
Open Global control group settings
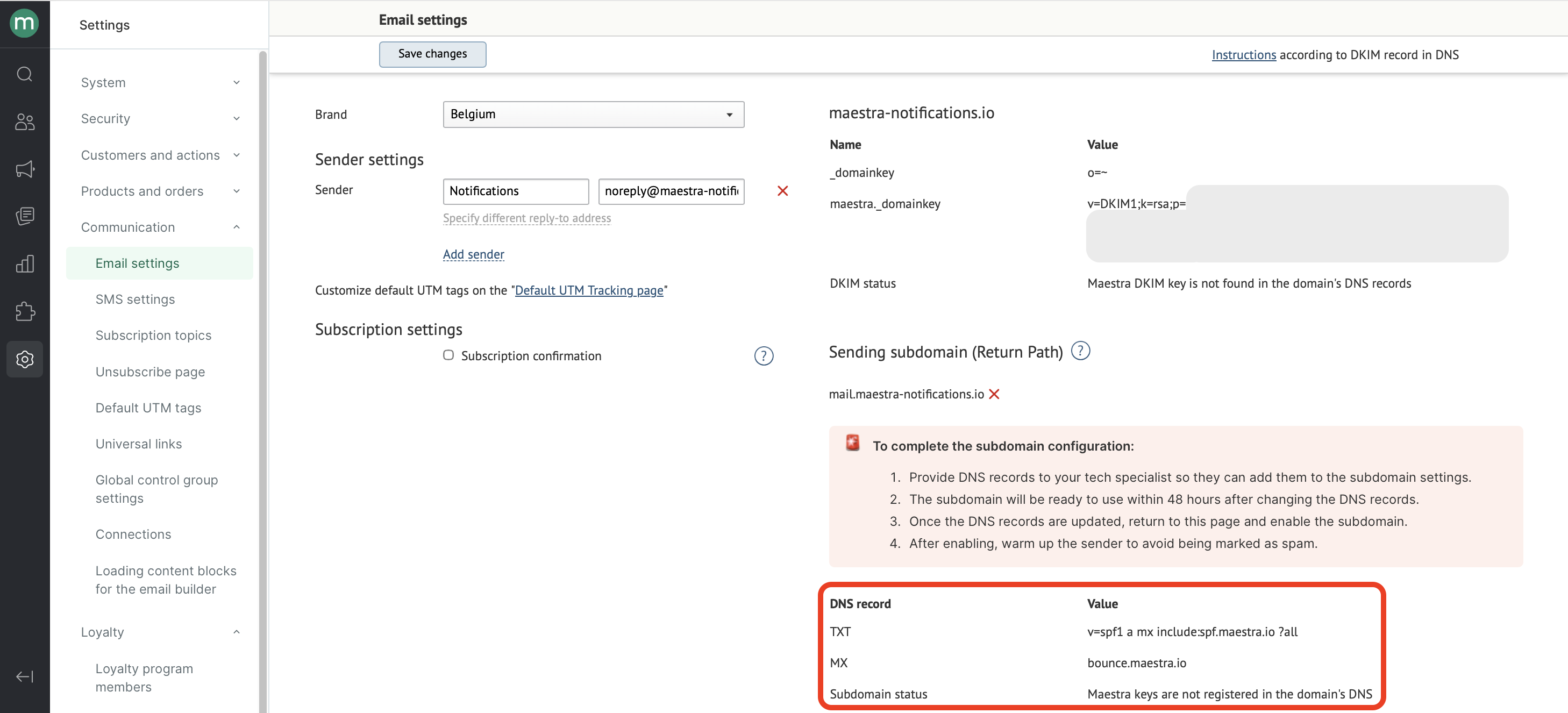156,489
